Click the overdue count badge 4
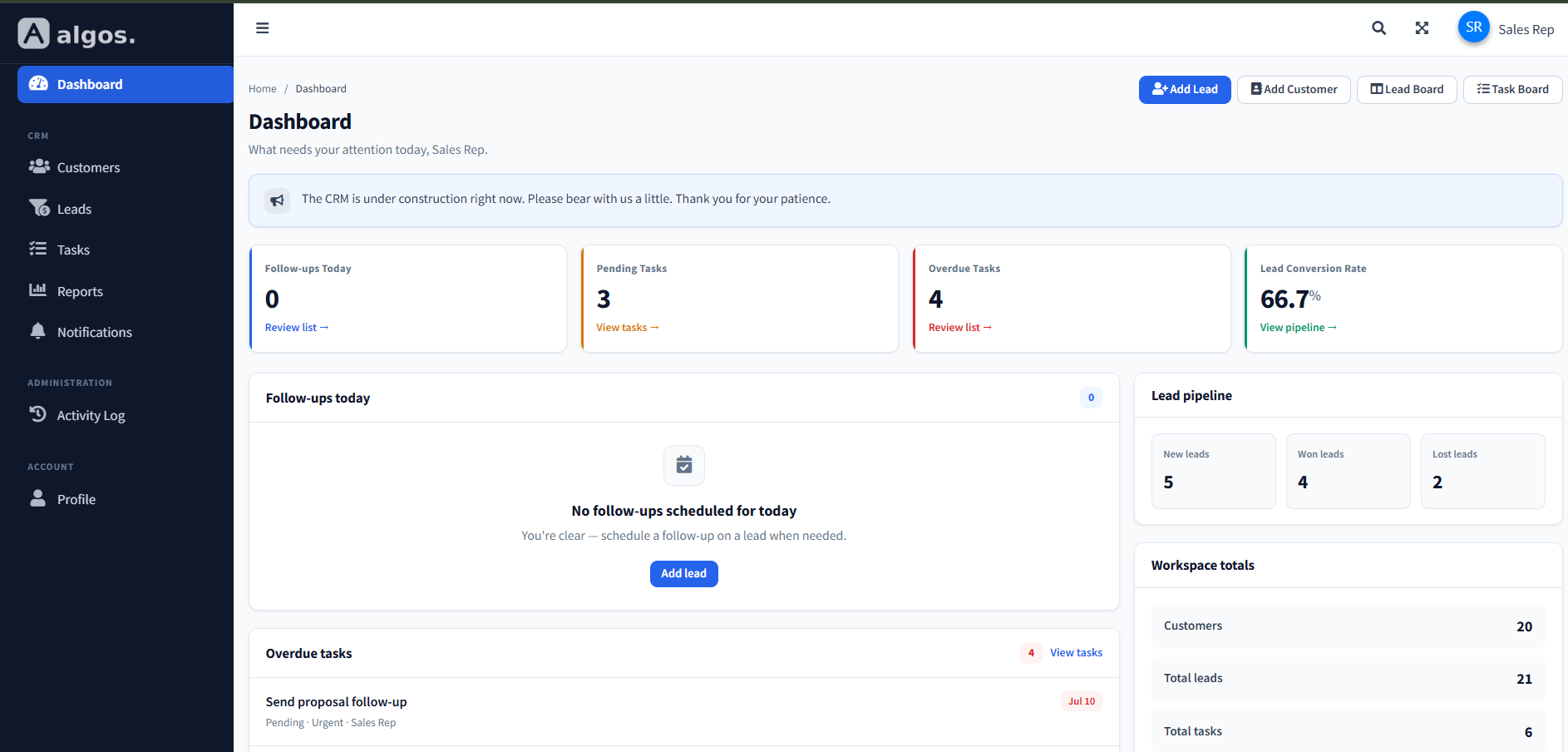The width and height of the screenshot is (1568, 752). click(1031, 653)
